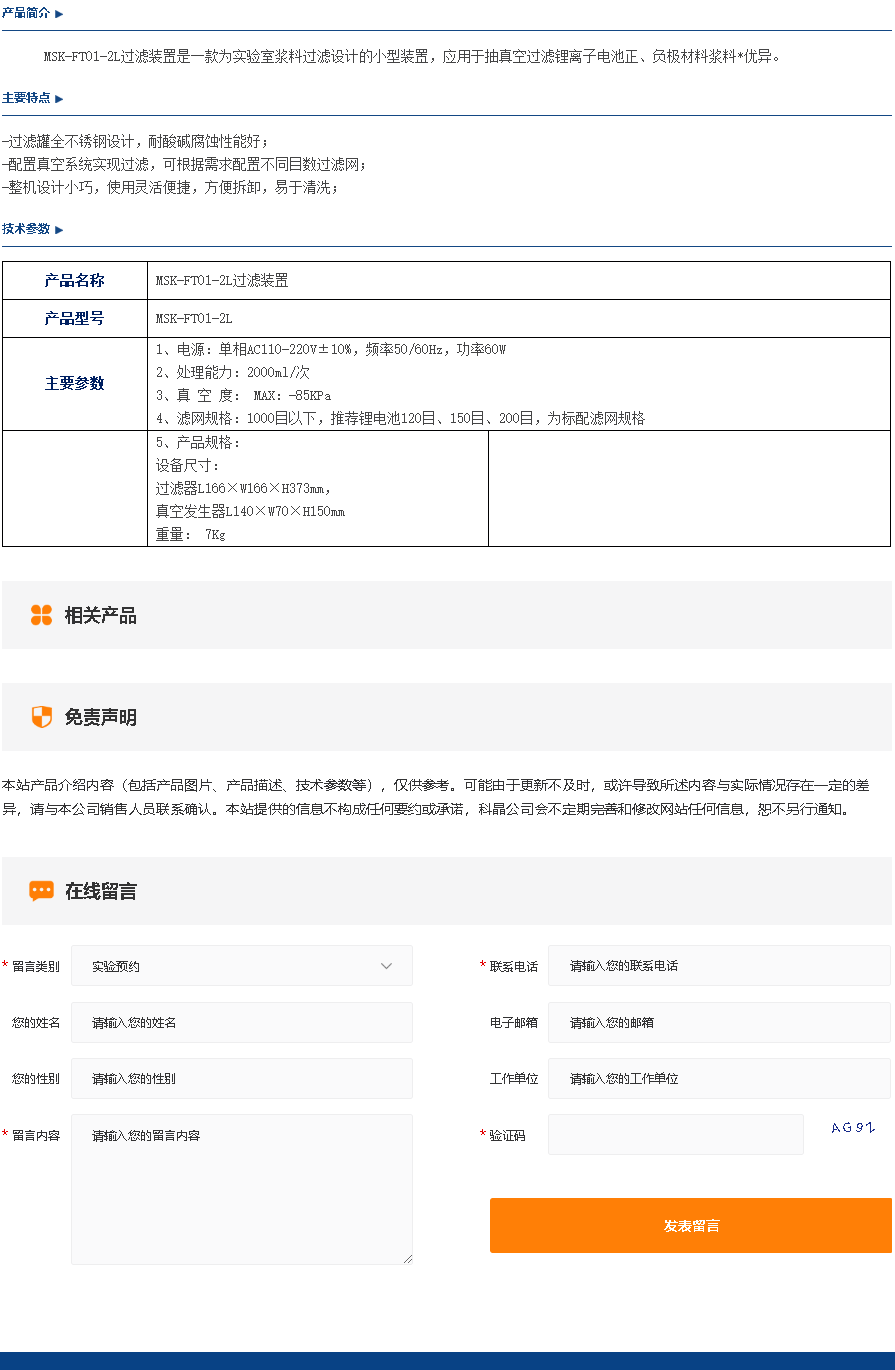The height and width of the screenshot is (1370, 895).
Task: Click the 产品型号 table header cell
Action: click(x=75, y=318)
